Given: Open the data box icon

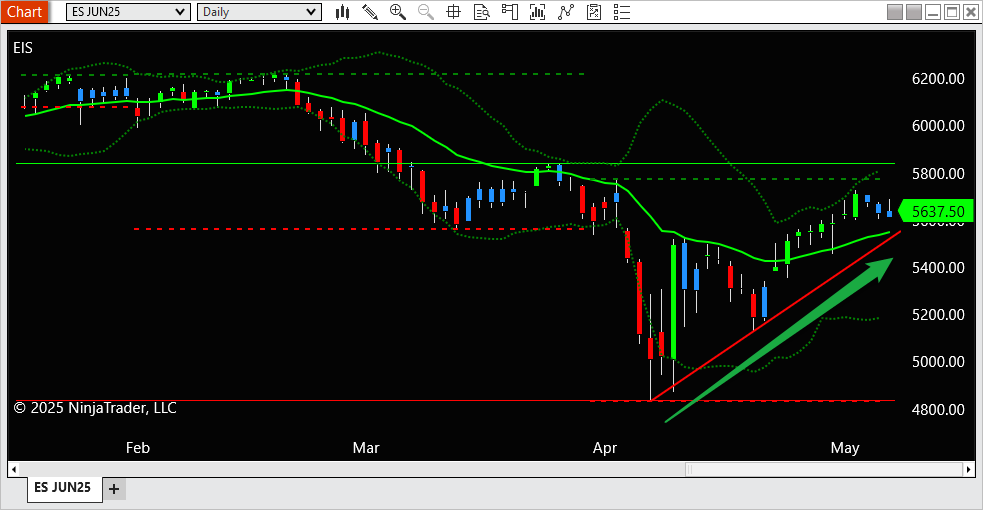Looking at the screenshot, I should (x=481, y=12).
